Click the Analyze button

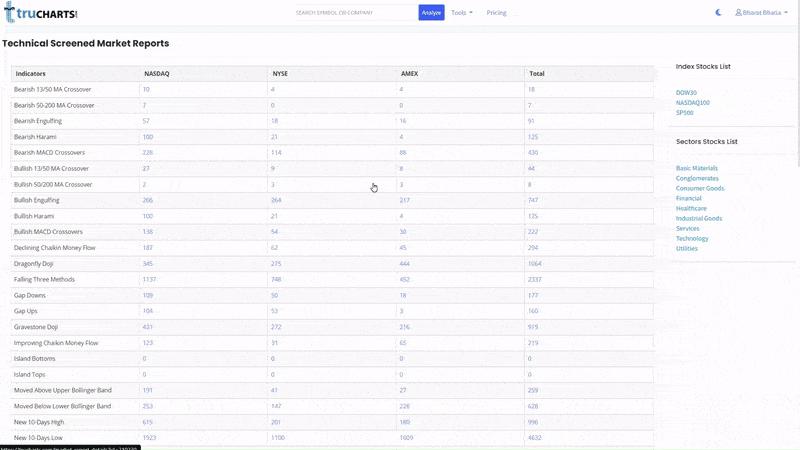coord(431,13)
